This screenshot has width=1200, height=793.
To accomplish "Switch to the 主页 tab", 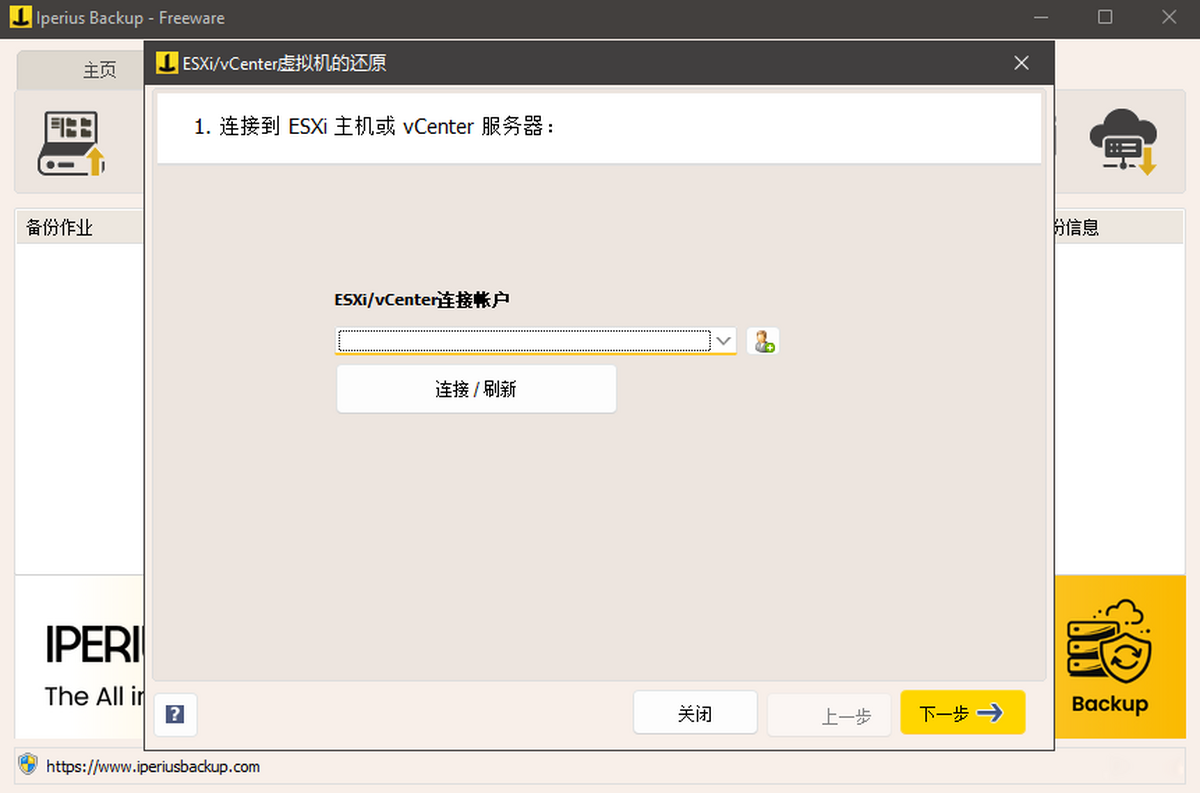I will [x=99, y=70].
